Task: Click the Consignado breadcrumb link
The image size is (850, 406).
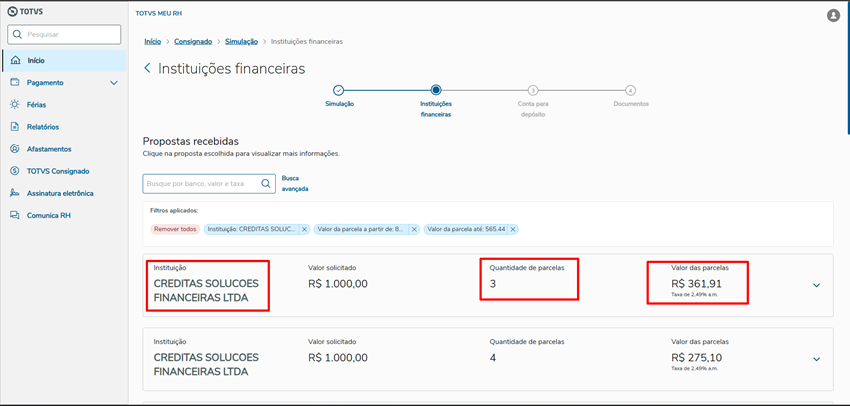Action: [193, 41]
